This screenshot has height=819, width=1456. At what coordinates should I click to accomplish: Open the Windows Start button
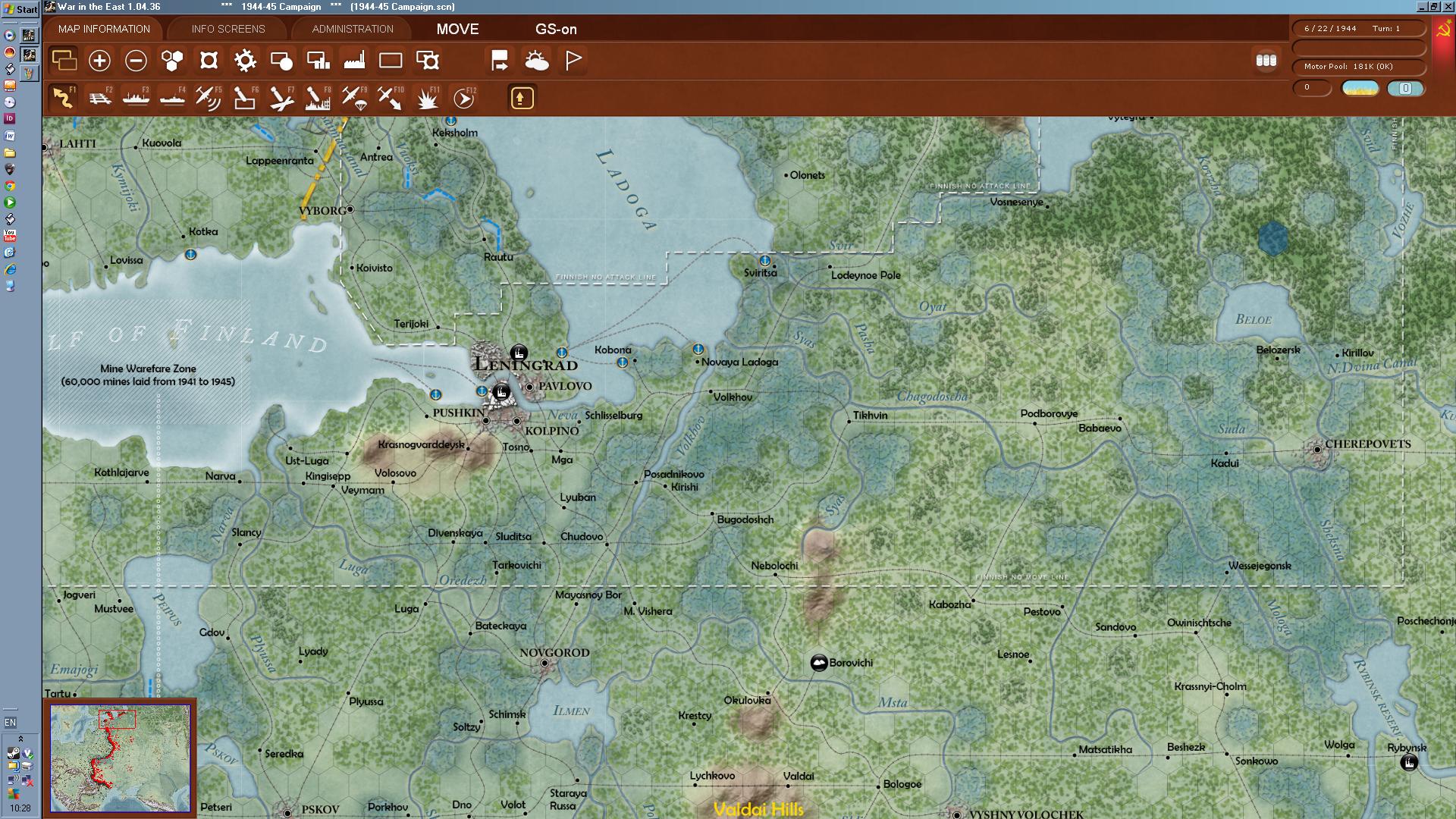[20, 9]
